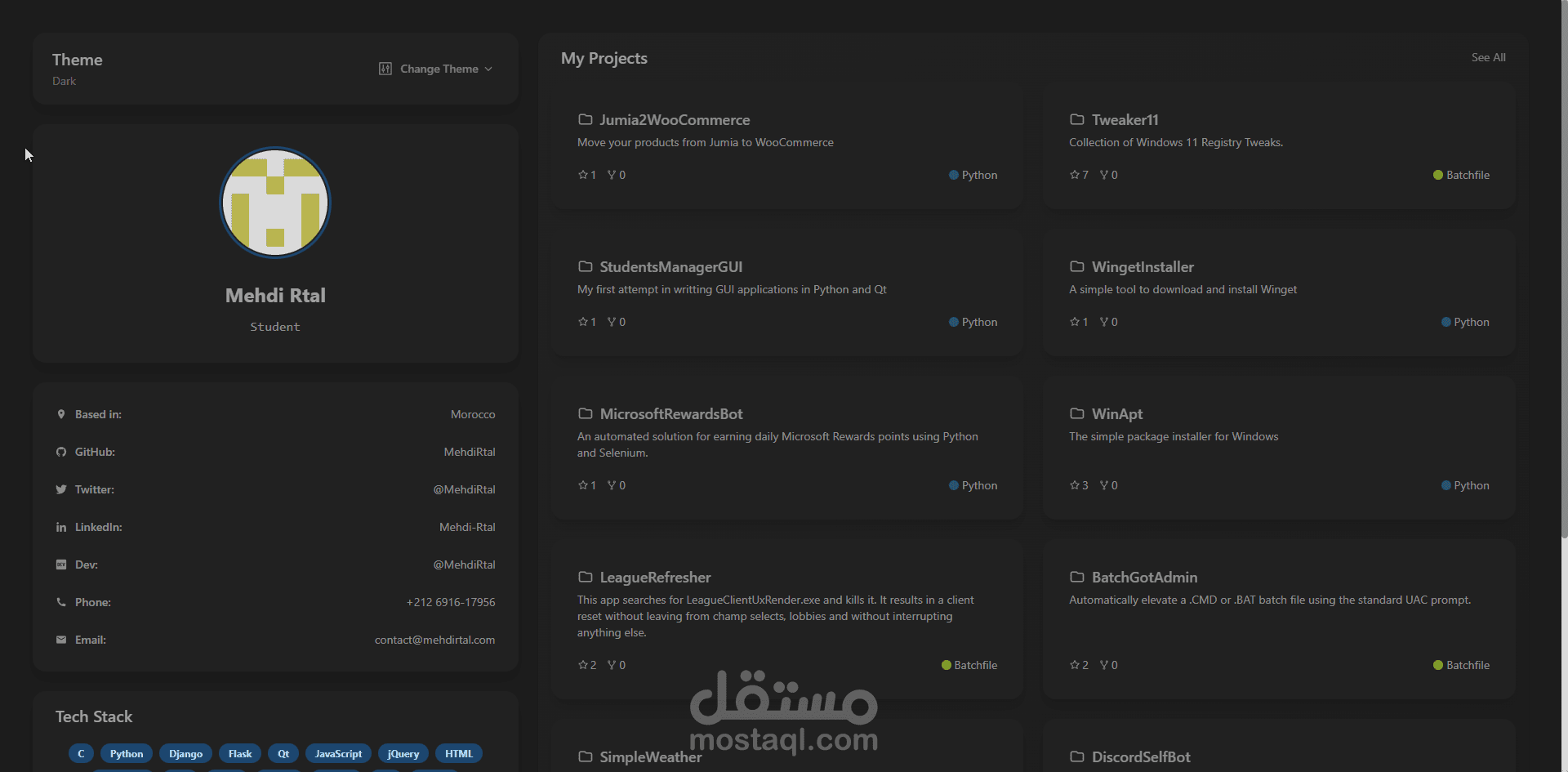
Task: Click the 'Dark' theme label text
Action: pos(64,81)
